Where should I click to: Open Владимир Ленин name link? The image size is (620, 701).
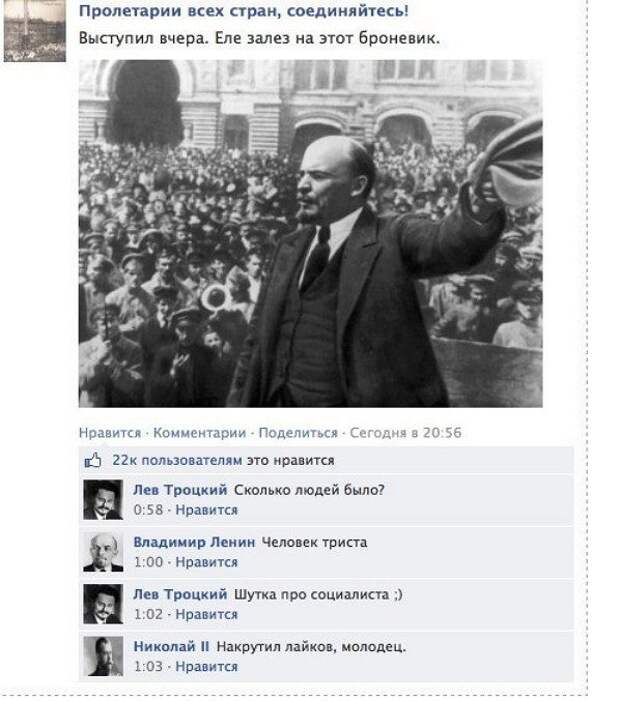click(x=194, y=542)
